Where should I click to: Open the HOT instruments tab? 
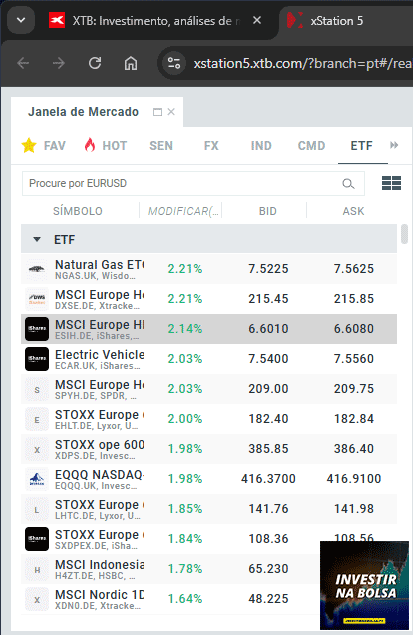coord(106,145)
